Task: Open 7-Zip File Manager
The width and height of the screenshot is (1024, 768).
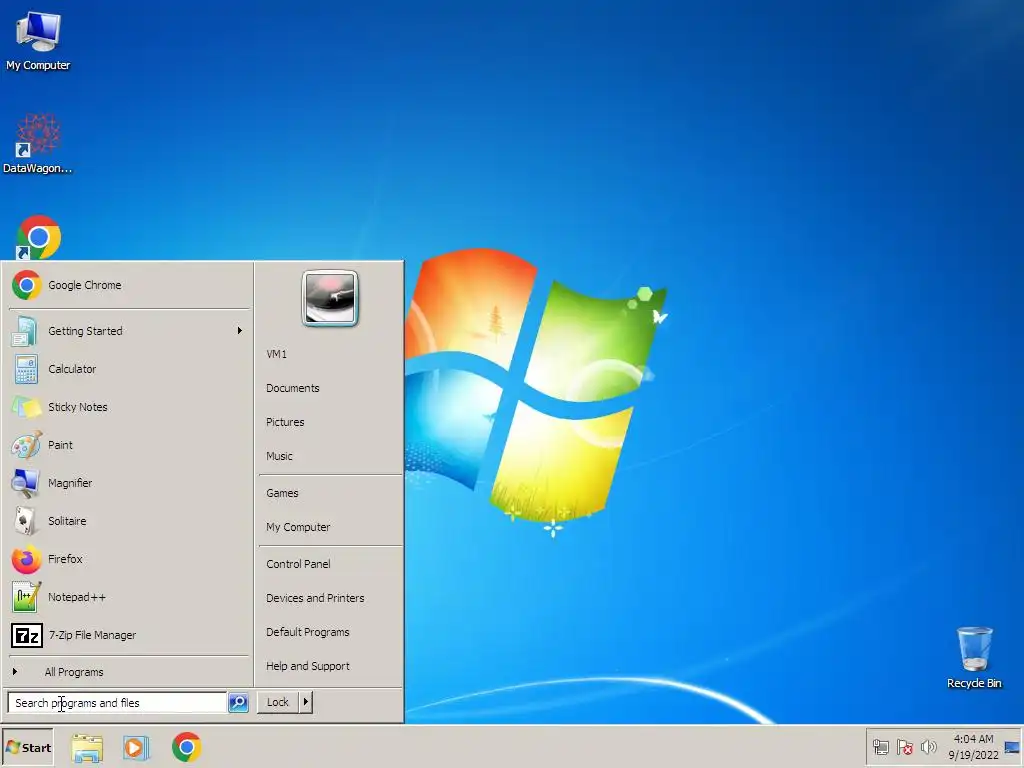Action: (129, 635)
